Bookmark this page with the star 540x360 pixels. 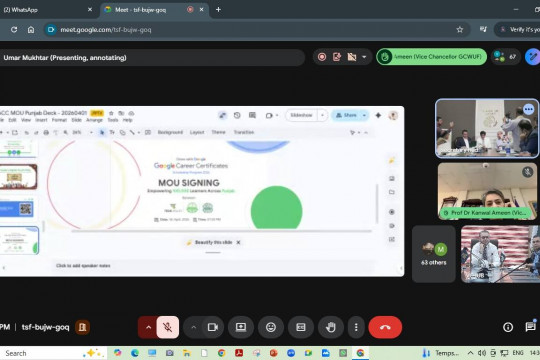click(460, 30)
